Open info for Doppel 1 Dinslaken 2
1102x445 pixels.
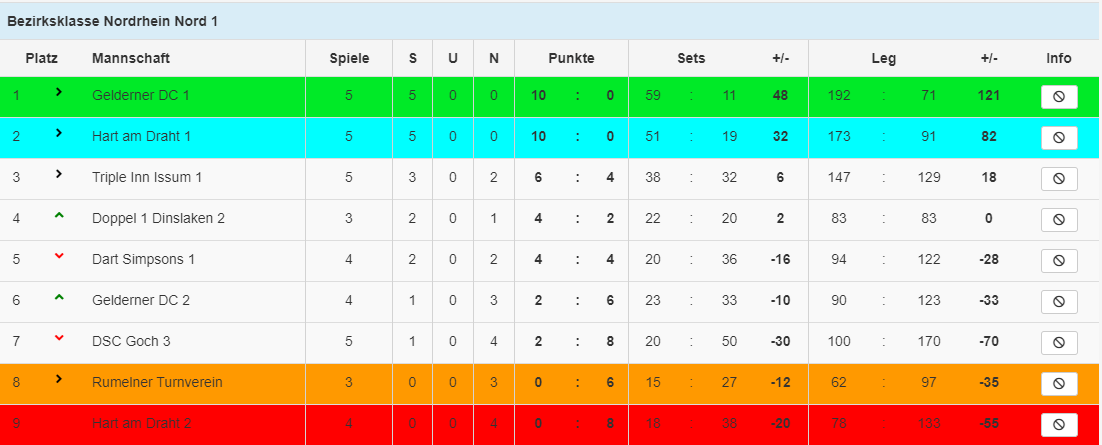coord(1058,219)
